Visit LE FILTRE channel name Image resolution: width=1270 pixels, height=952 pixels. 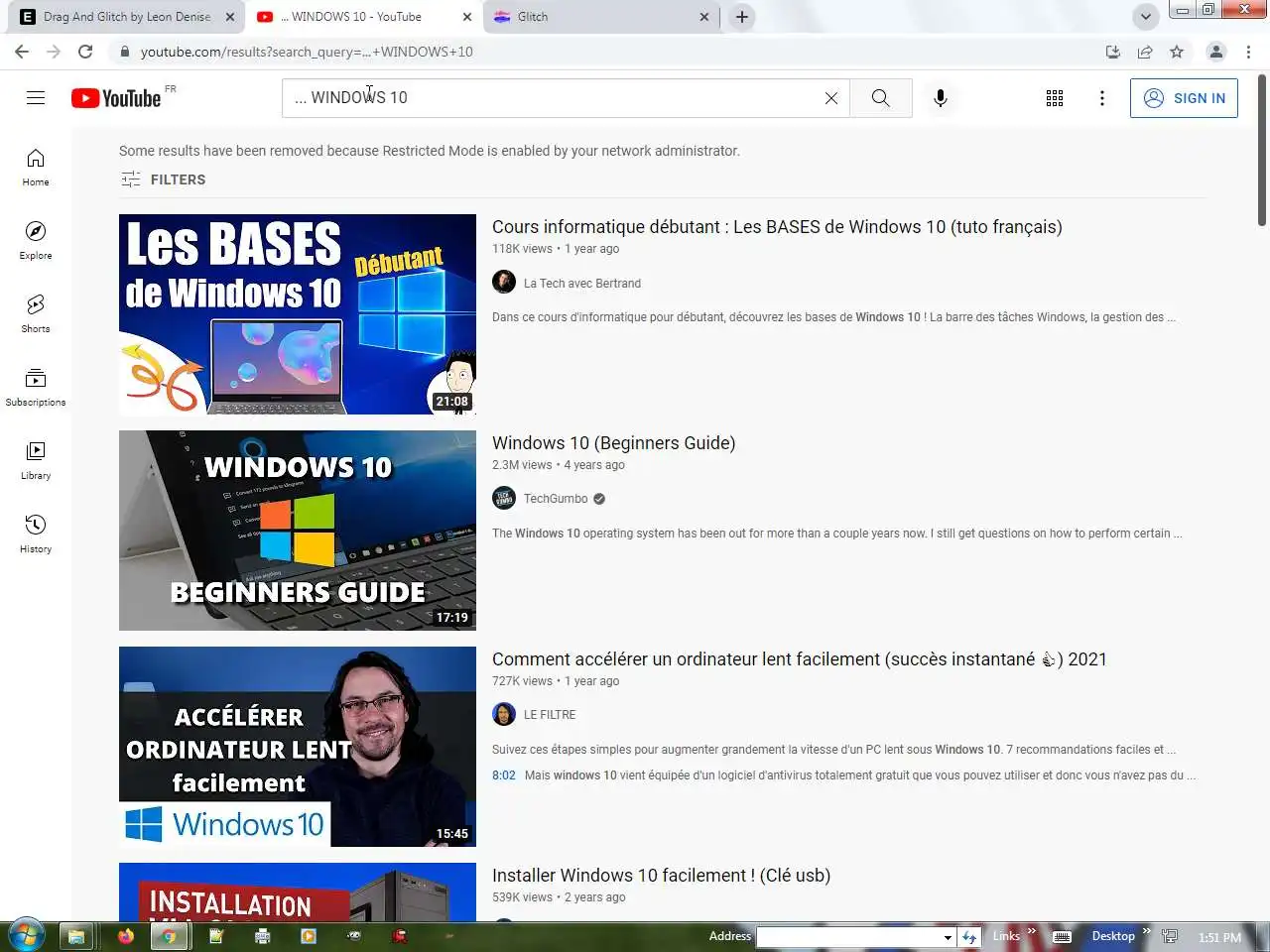(x=550, y=715)
